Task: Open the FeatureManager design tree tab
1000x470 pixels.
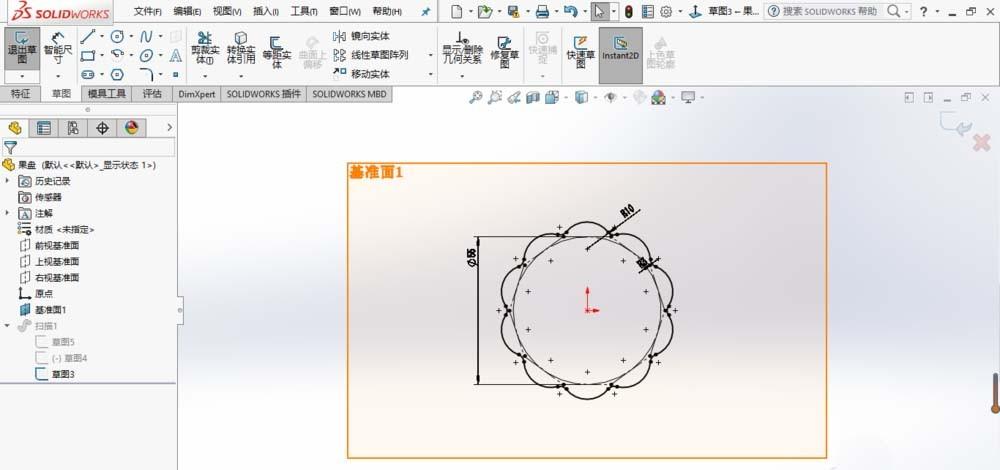Action: (15, 128)
